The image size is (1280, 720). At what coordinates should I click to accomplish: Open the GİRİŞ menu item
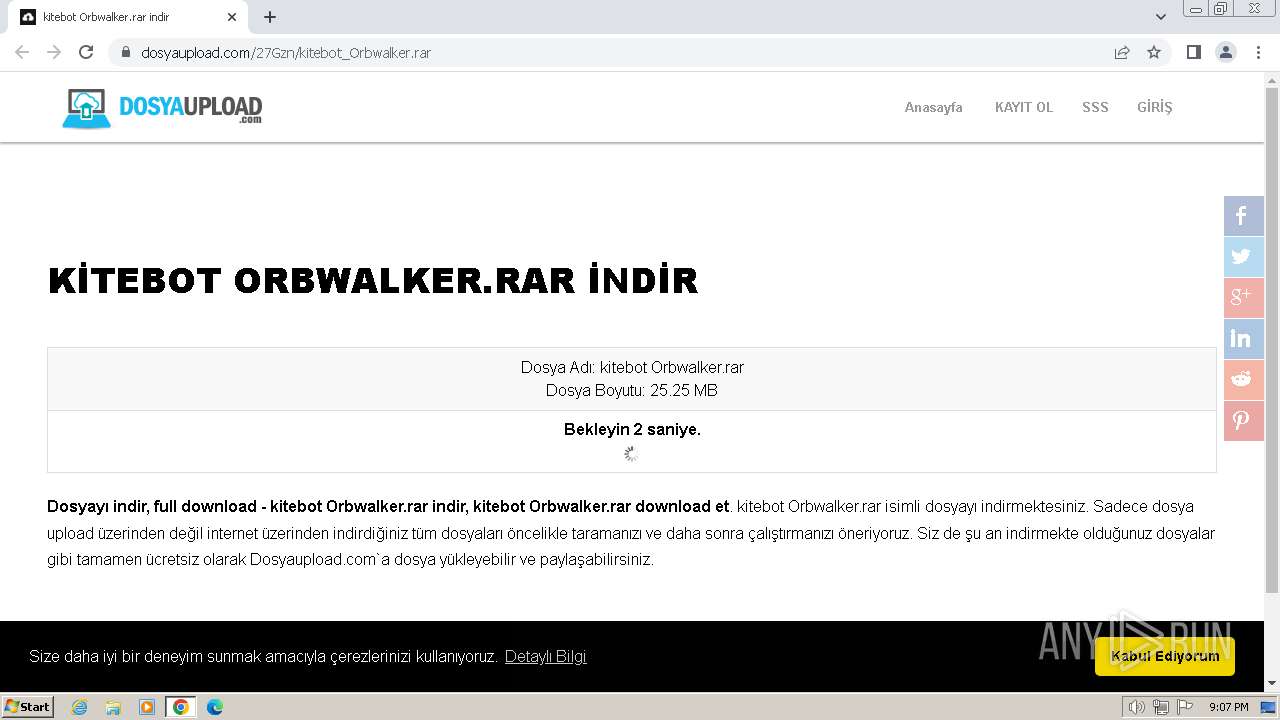1154,107
